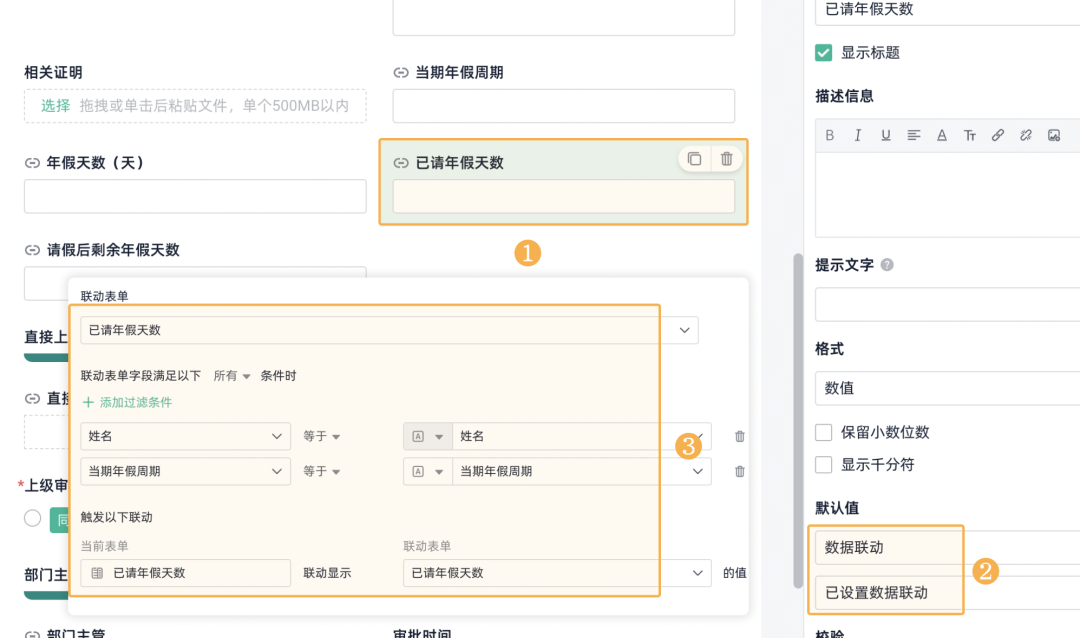
Task: Toggle italic in description editor
Action: click(858, 135)
